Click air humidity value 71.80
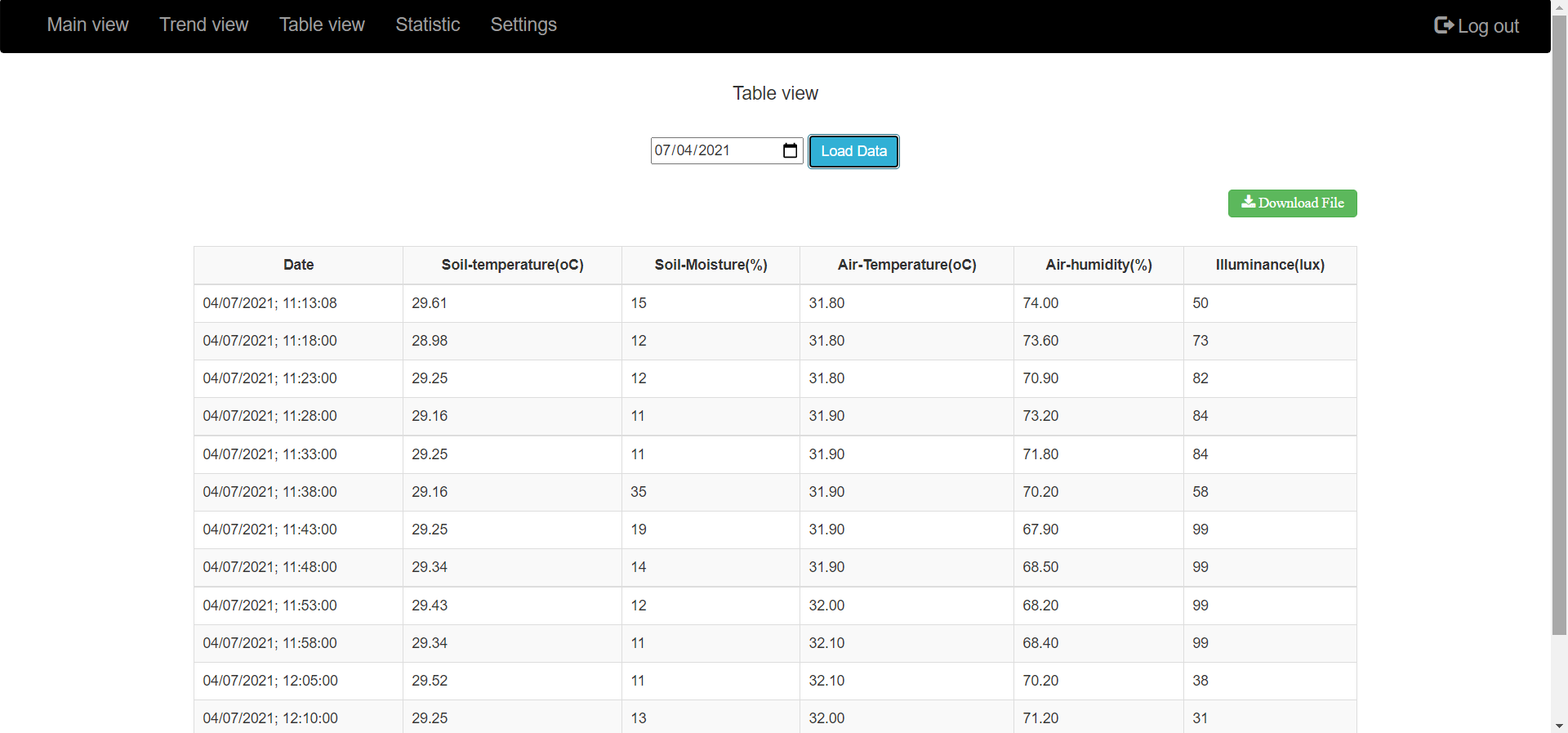This screenshot has height=733, width=1568. pyautogui.click(x=1040, y=454)
